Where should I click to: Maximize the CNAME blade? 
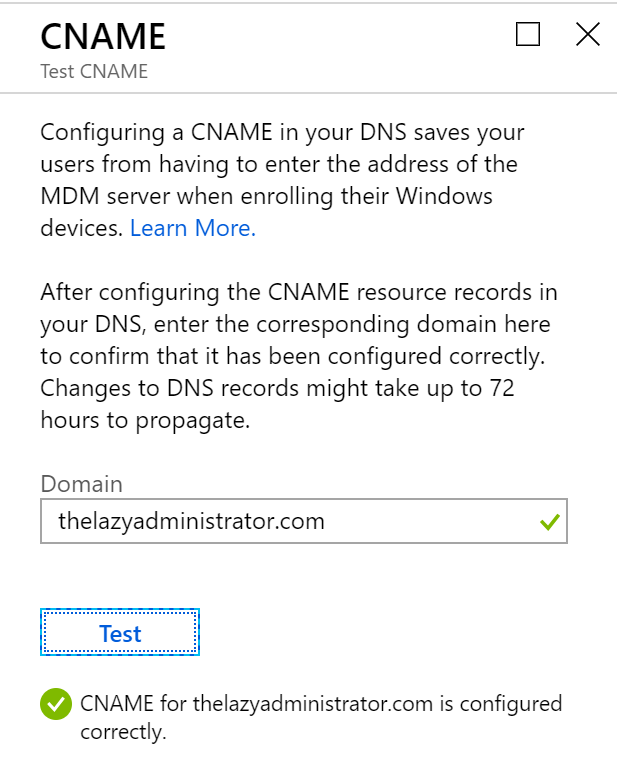tap(528, 34)
